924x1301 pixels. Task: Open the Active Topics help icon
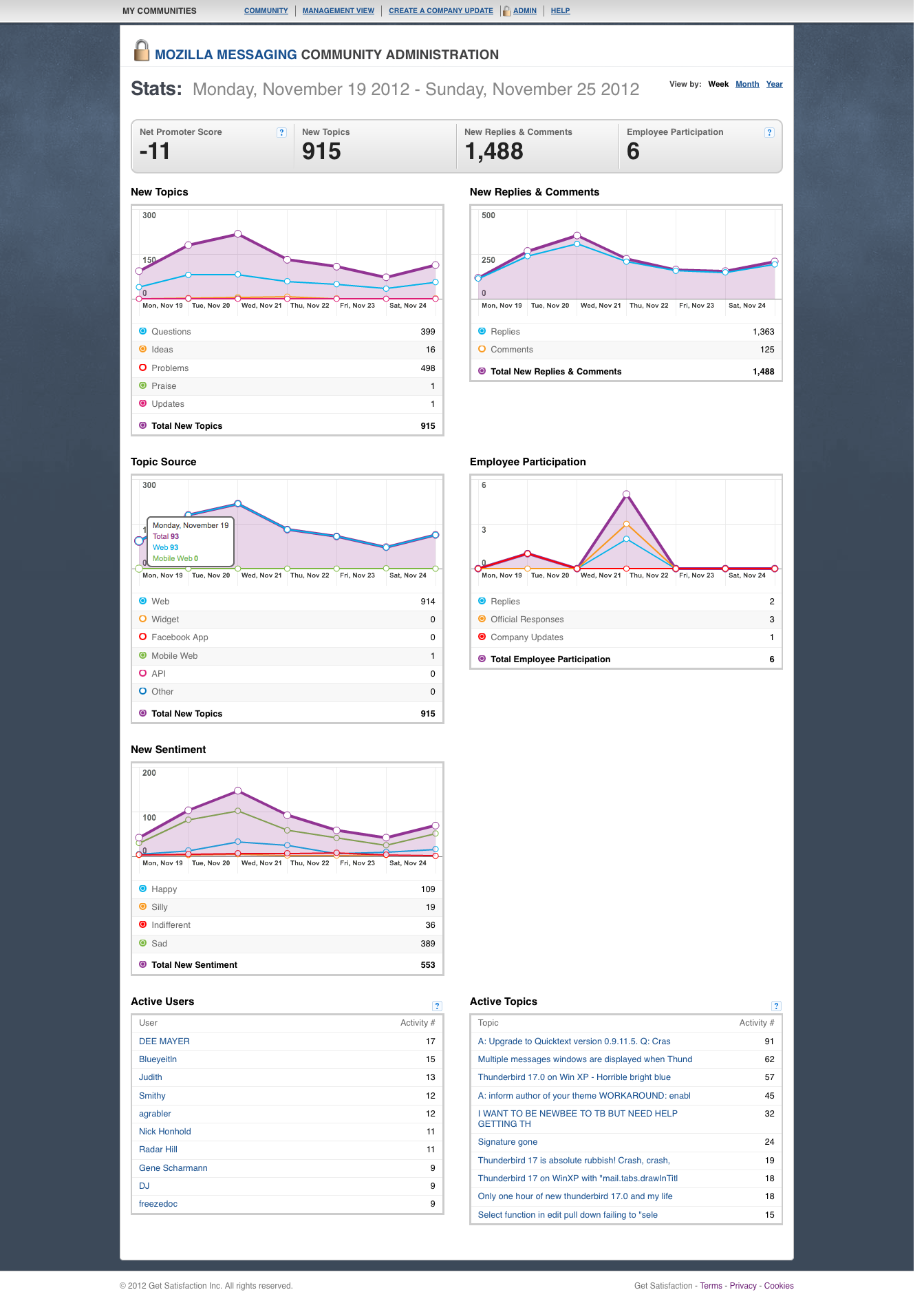point(776,1006)
